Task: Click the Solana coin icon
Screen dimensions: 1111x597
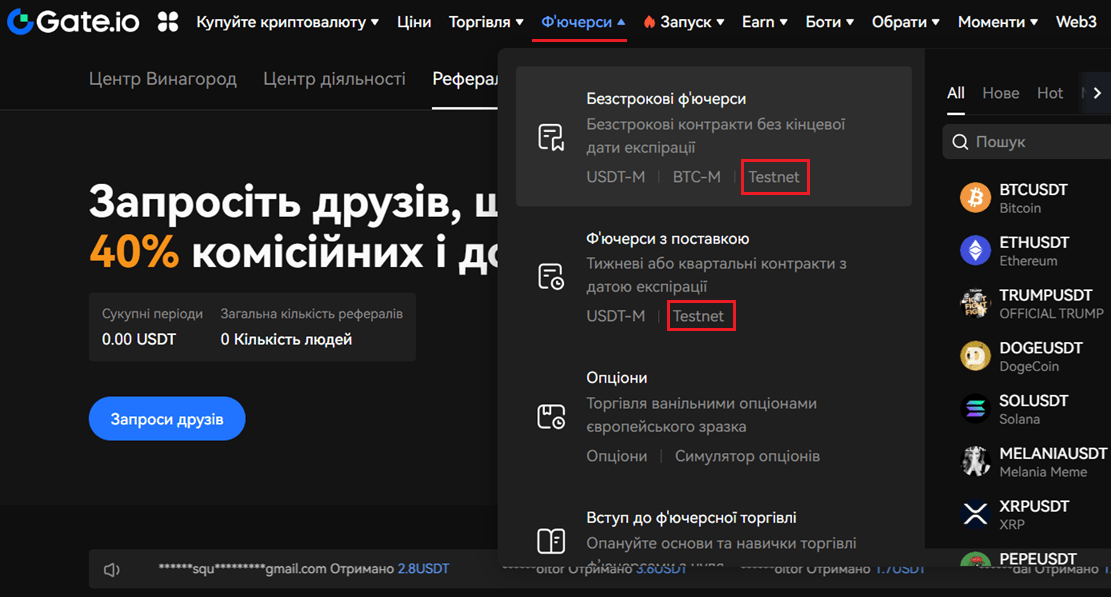Action: (975, 409)
